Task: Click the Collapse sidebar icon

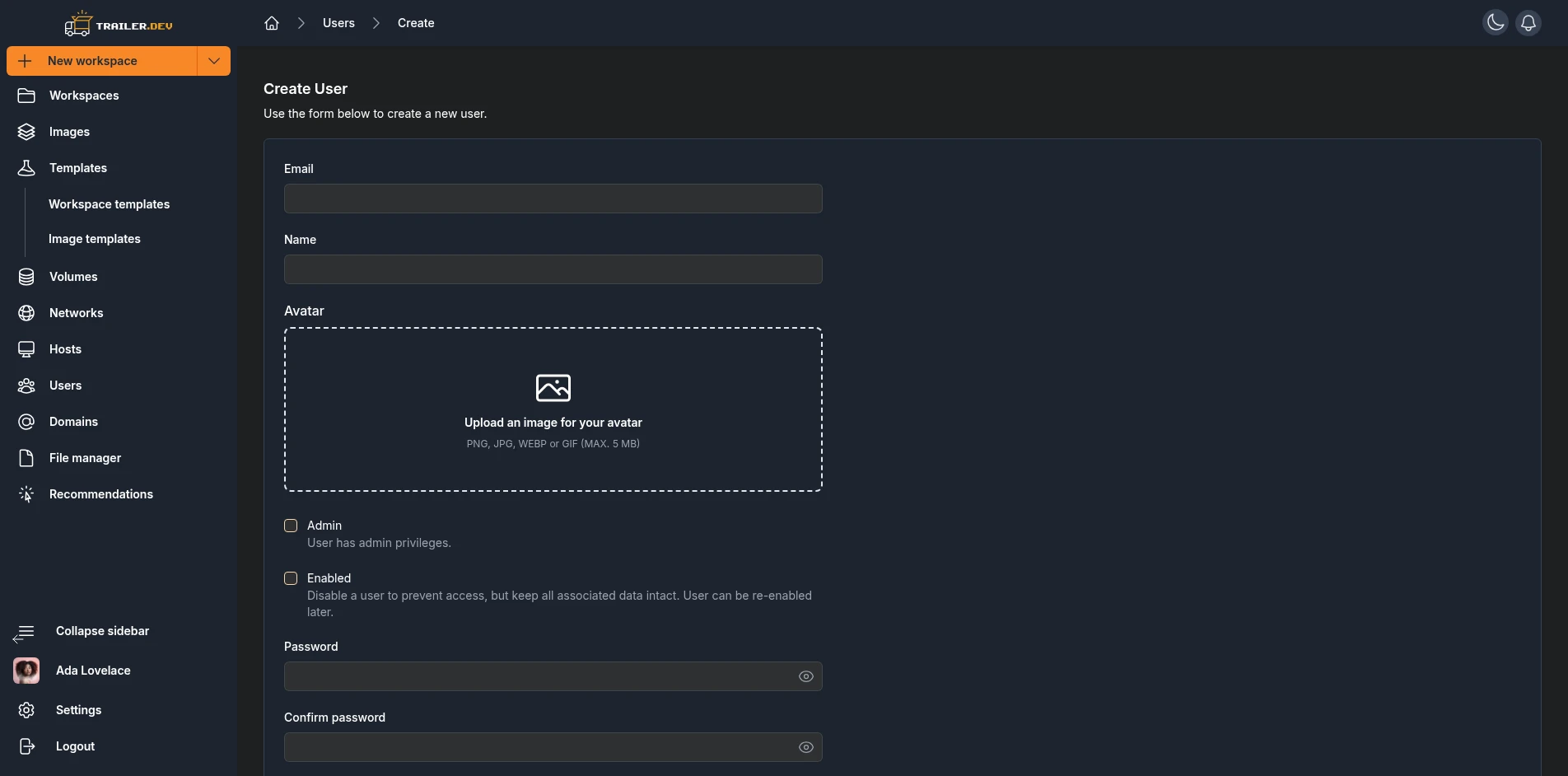Action: [23, 633]
